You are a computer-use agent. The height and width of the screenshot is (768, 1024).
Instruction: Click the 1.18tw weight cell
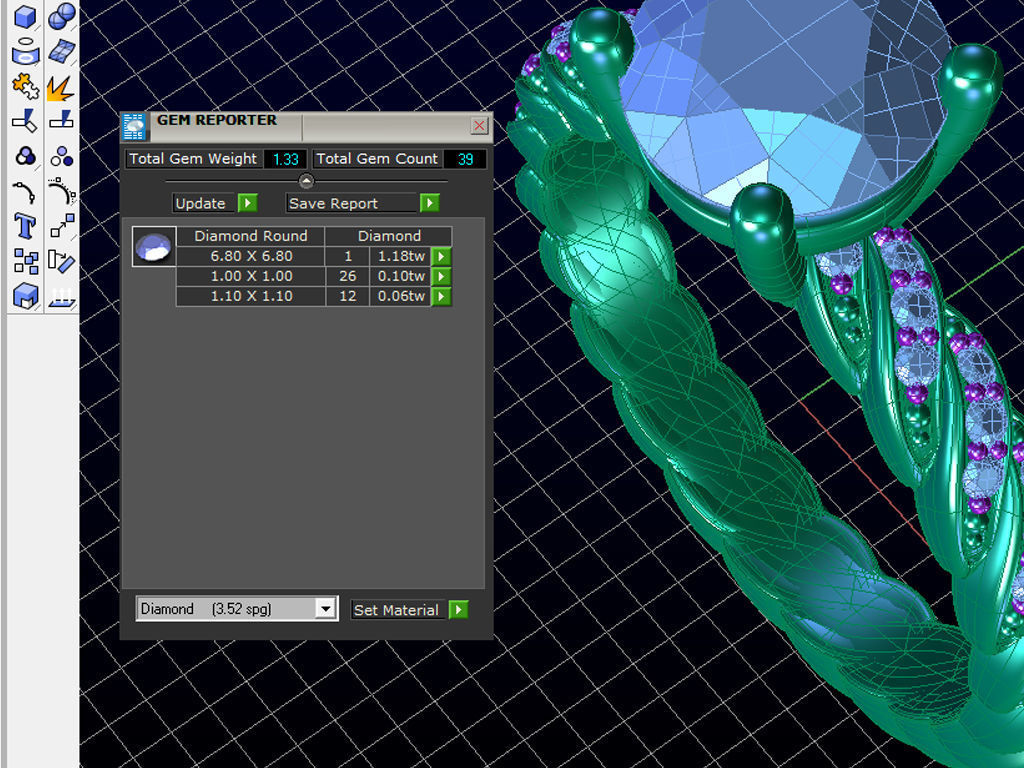401,256
